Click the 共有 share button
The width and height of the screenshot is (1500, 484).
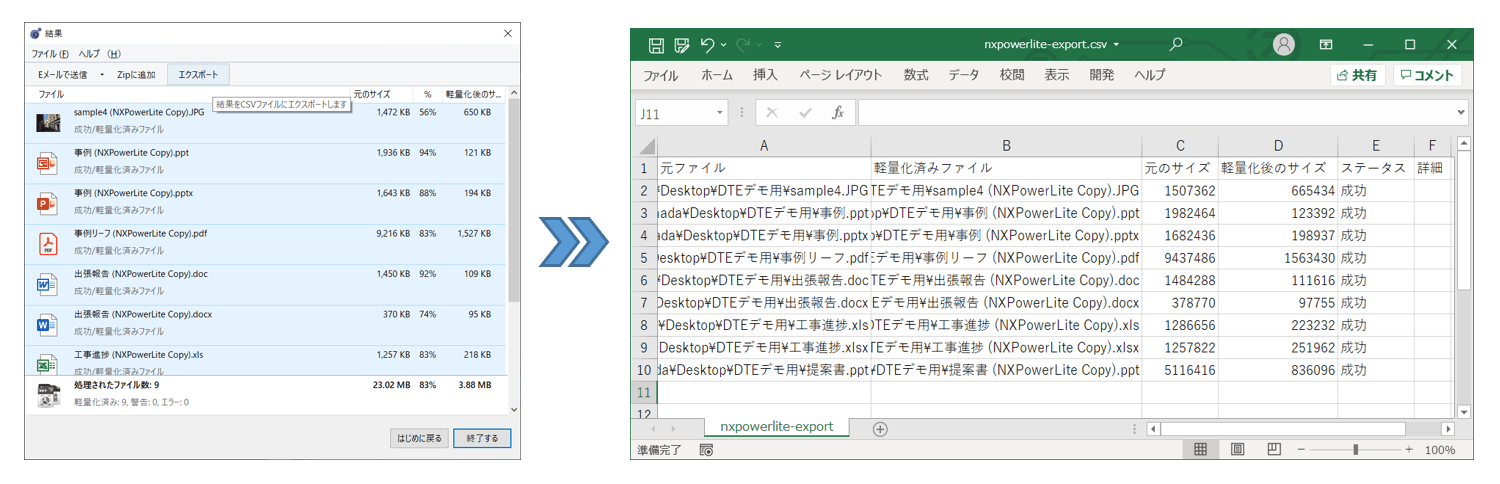pyautogui.click(x=1357, y=75)
